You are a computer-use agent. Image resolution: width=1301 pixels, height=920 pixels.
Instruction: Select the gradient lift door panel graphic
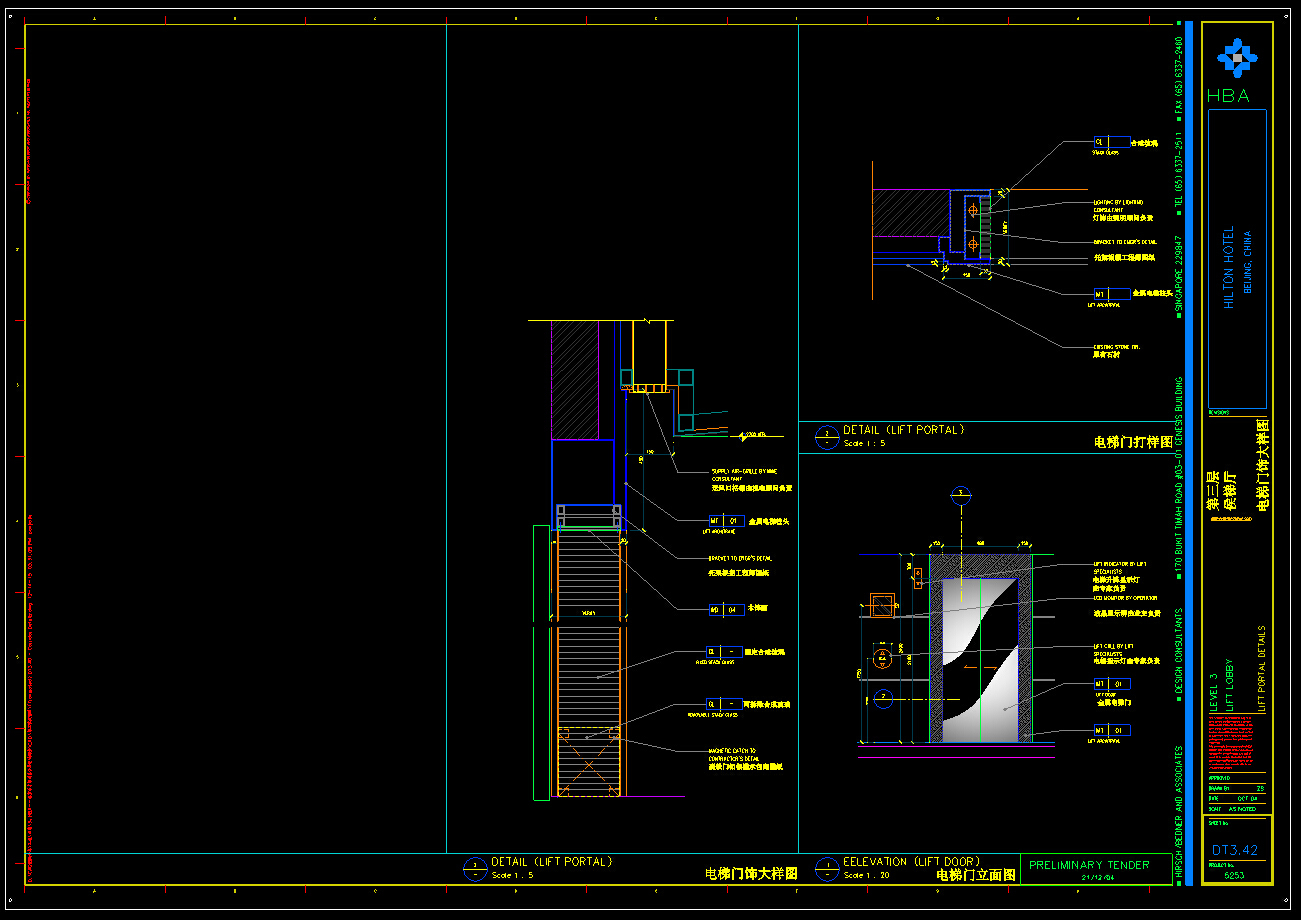980,660
